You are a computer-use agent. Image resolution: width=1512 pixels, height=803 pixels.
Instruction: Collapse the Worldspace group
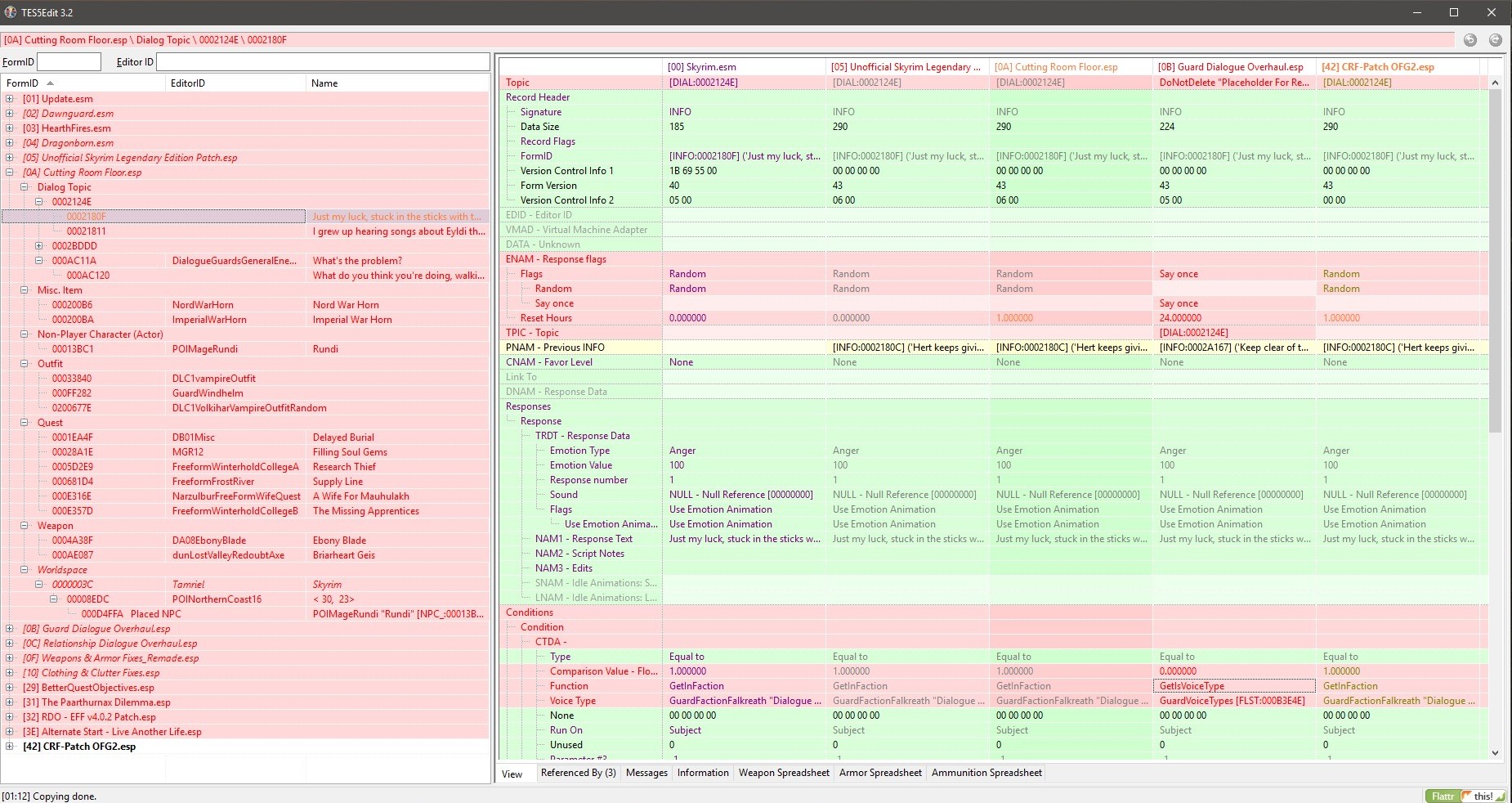pyautogui.click(x=25, y=570)
